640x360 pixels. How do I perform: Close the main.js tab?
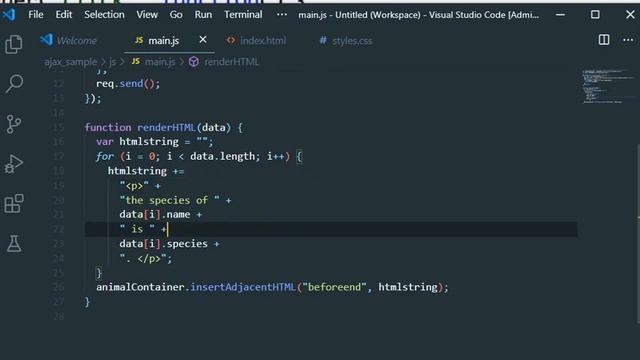point(203,40)
